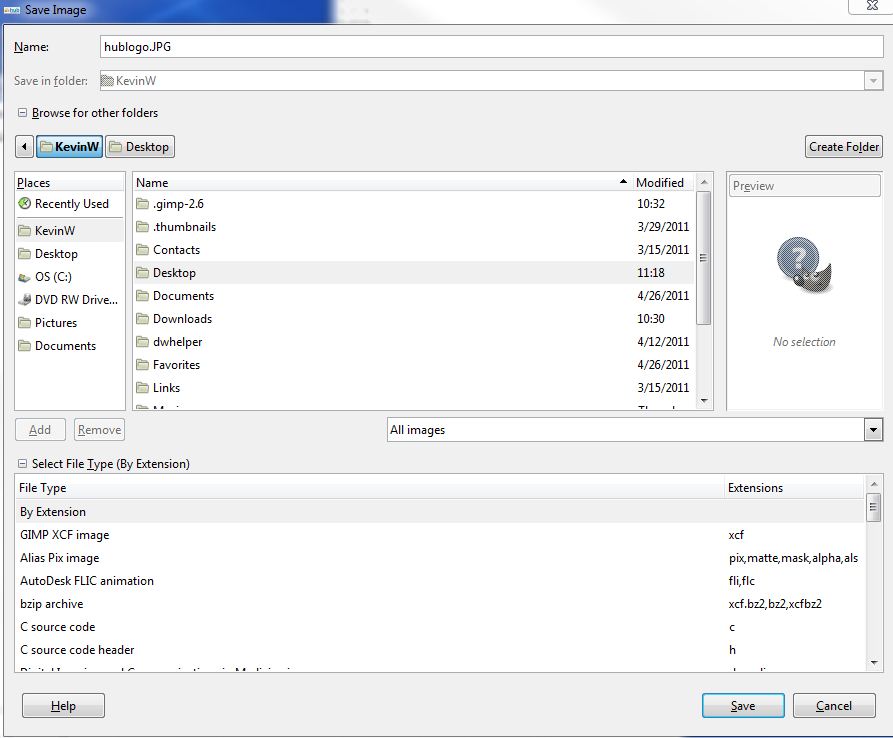Click the DVD RW Drive icon
This screenshot has height=738, width=893.
click(x=25, y=300)
